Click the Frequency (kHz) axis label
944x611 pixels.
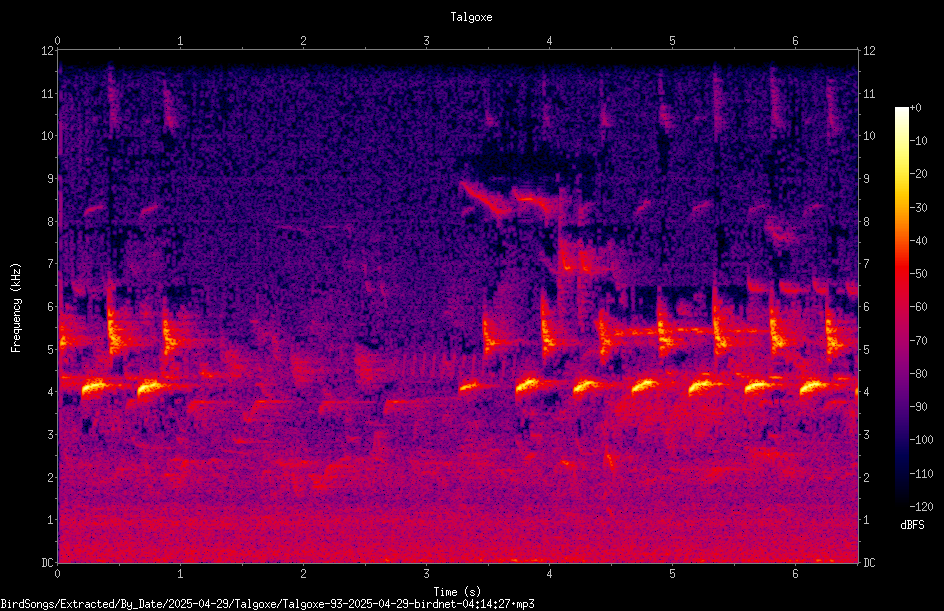point(16,308)
